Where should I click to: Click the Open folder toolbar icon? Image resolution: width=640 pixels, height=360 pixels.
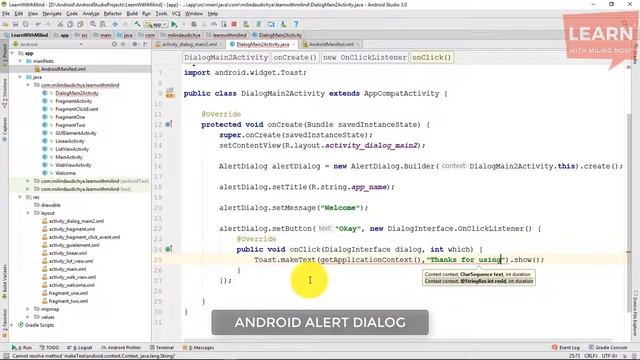pyautogui.click(x=6, y=24)
